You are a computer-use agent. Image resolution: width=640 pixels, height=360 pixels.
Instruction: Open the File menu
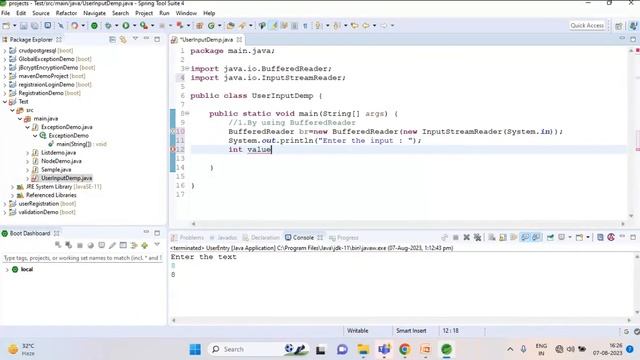click(x=6, y=13)
